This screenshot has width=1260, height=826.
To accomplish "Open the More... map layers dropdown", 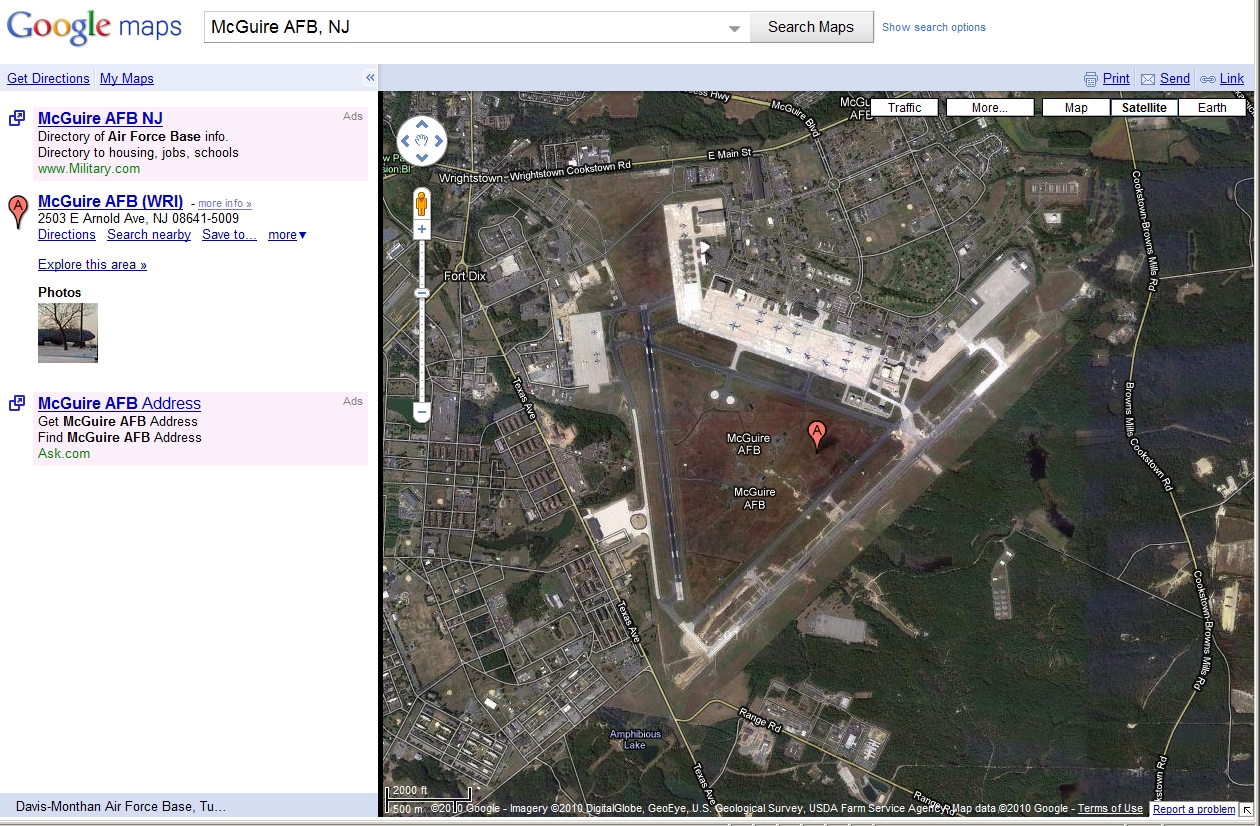I will coord(989,107).
